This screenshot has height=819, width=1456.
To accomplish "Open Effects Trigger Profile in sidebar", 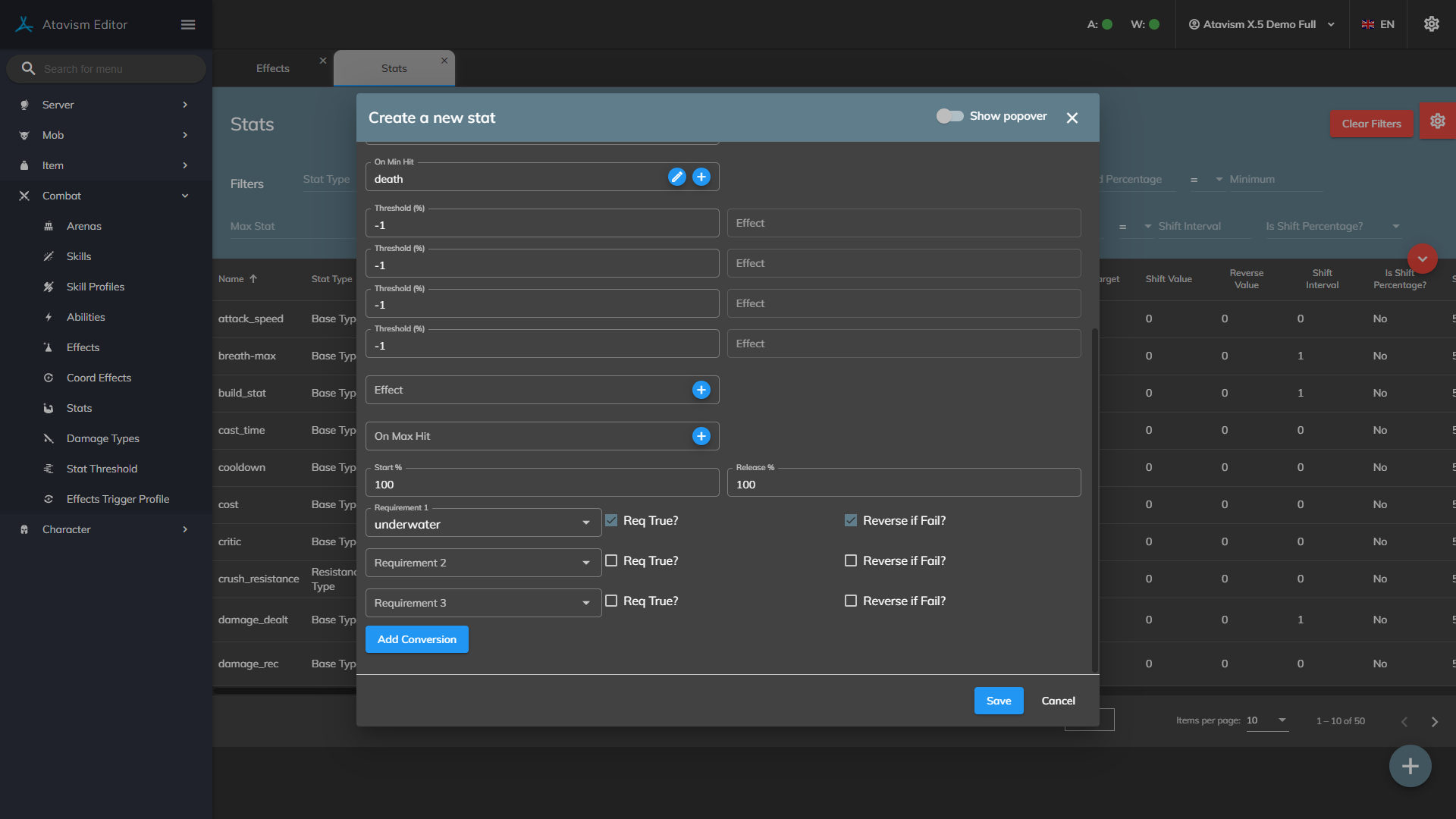I will point(118,499).
